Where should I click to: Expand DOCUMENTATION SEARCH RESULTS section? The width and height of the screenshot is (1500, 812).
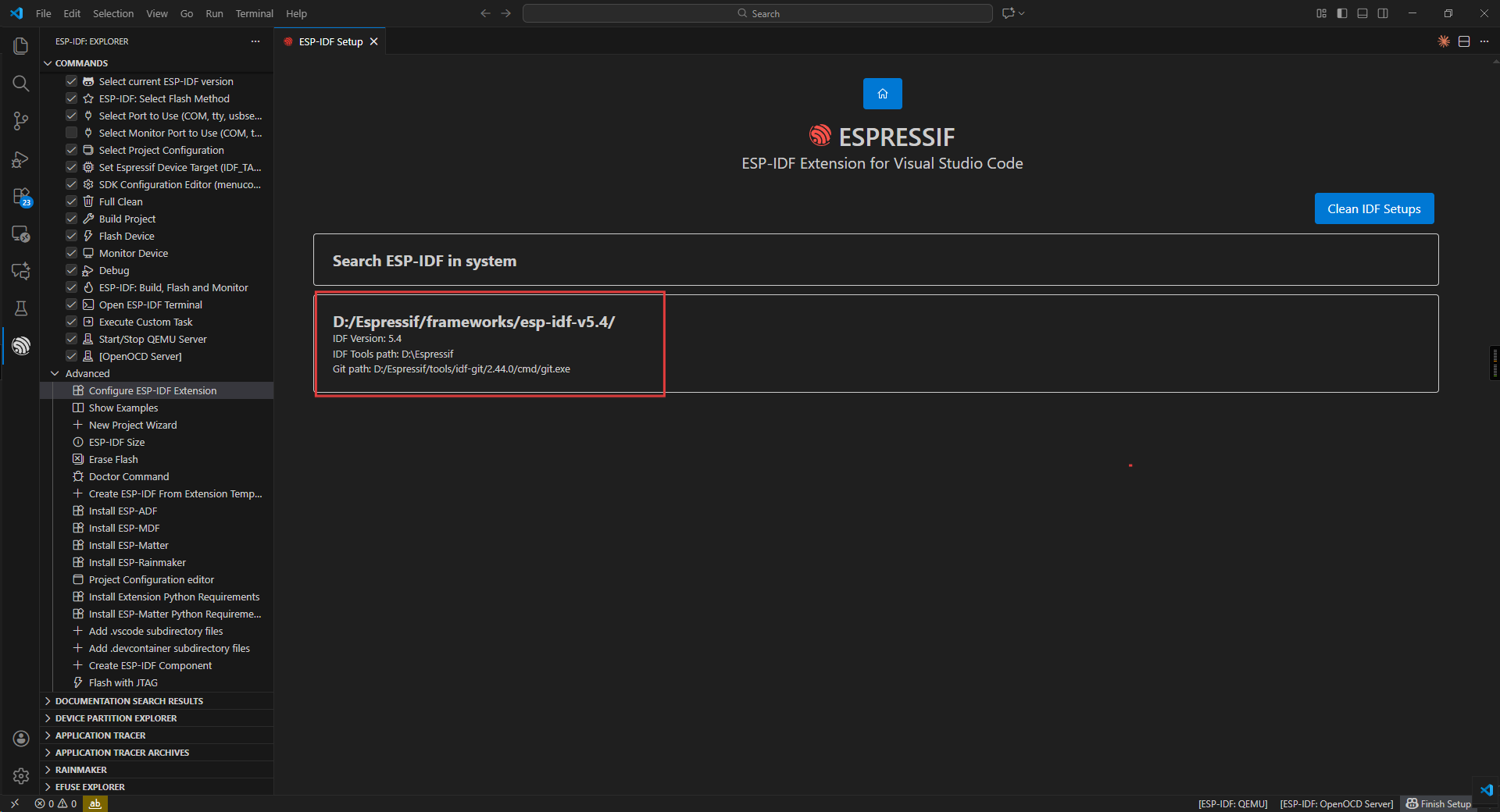coord(156,701)
